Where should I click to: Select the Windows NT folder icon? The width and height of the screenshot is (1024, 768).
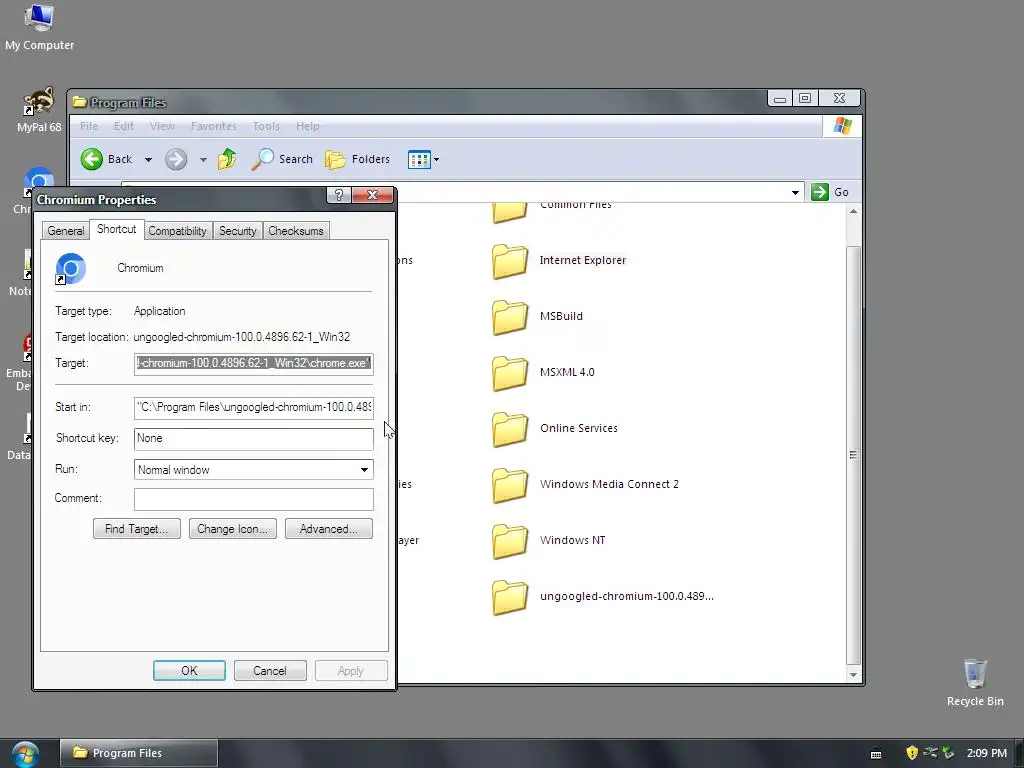(x=510, y=541)
